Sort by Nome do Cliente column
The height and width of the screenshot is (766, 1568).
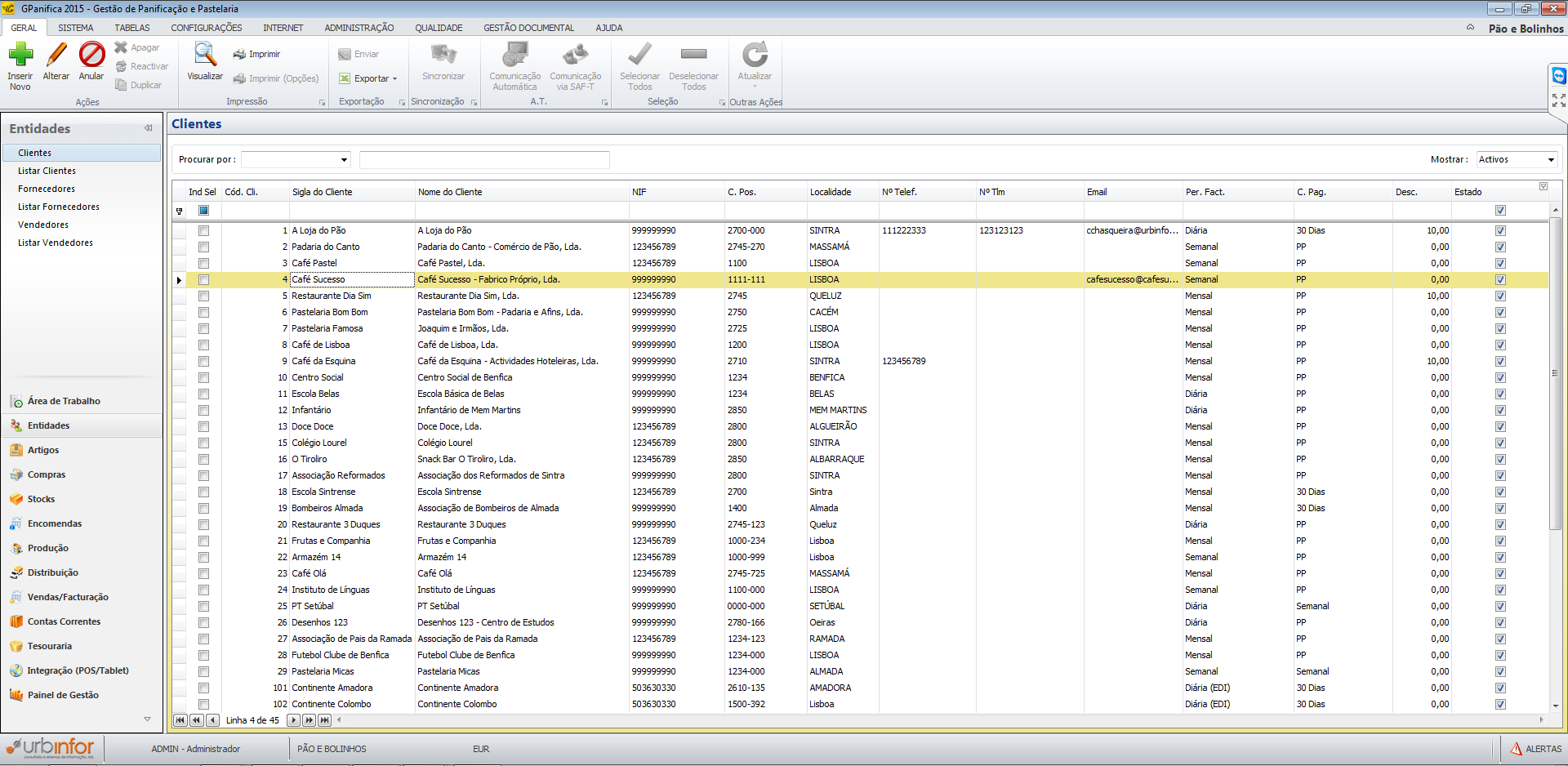tap(522, 192)
